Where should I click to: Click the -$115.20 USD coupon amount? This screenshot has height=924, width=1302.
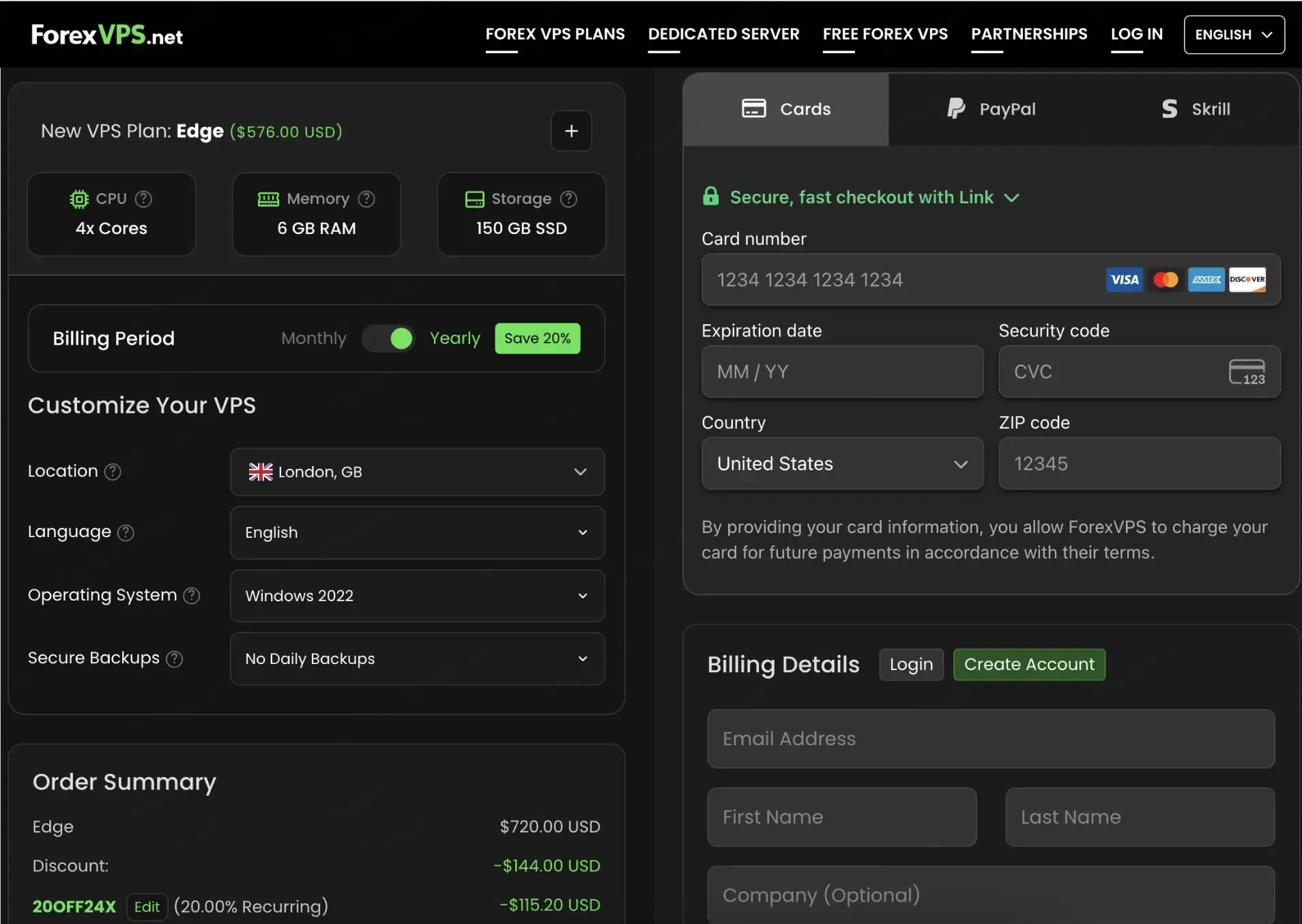(550, 905)
